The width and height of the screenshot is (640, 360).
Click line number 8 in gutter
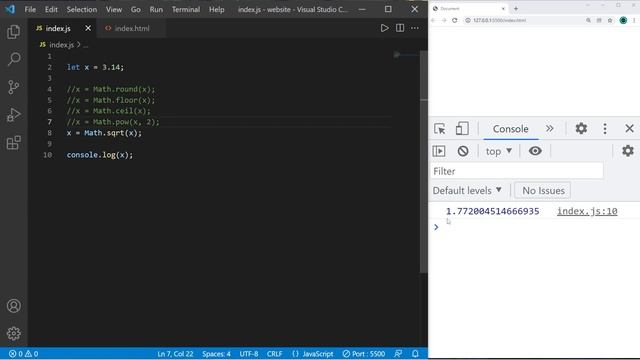(49, 133)
